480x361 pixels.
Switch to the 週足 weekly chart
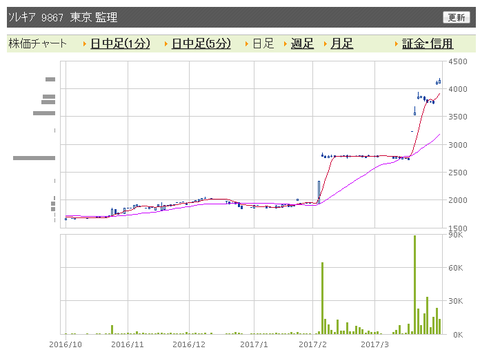tap(302, 44)
